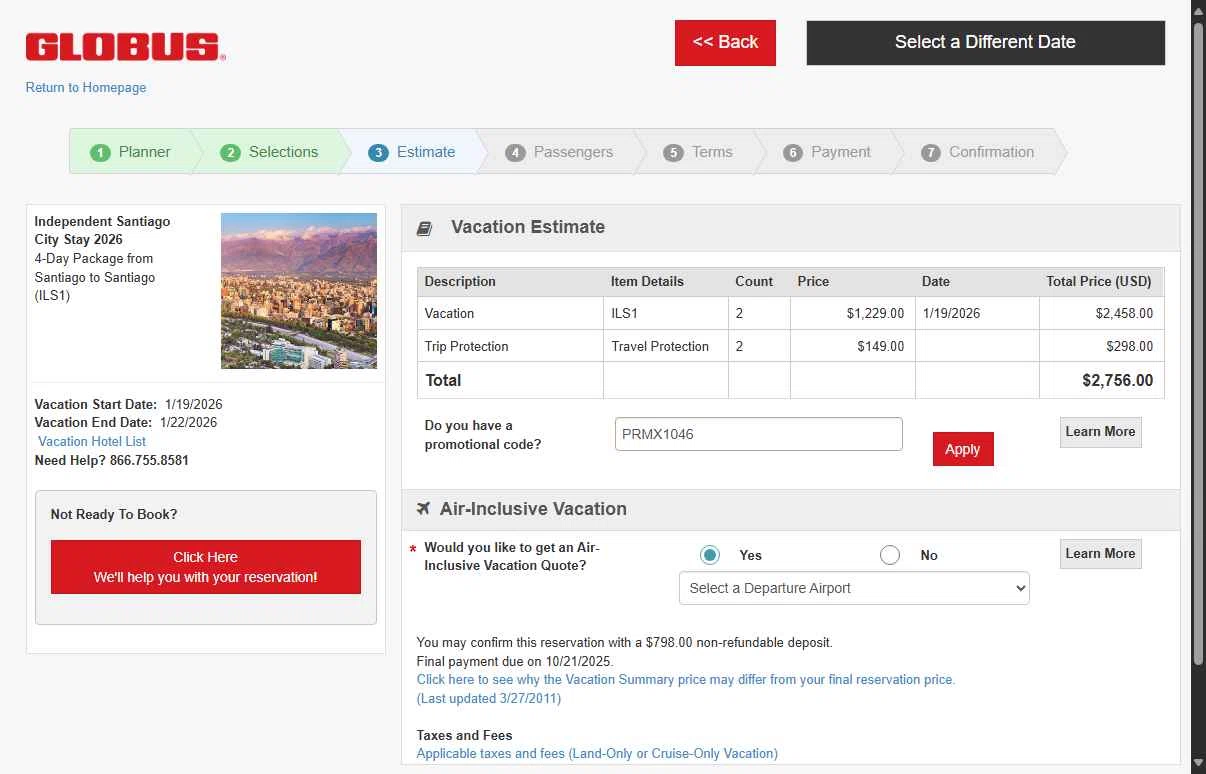Open the Confirmation step

click(978, 152)
